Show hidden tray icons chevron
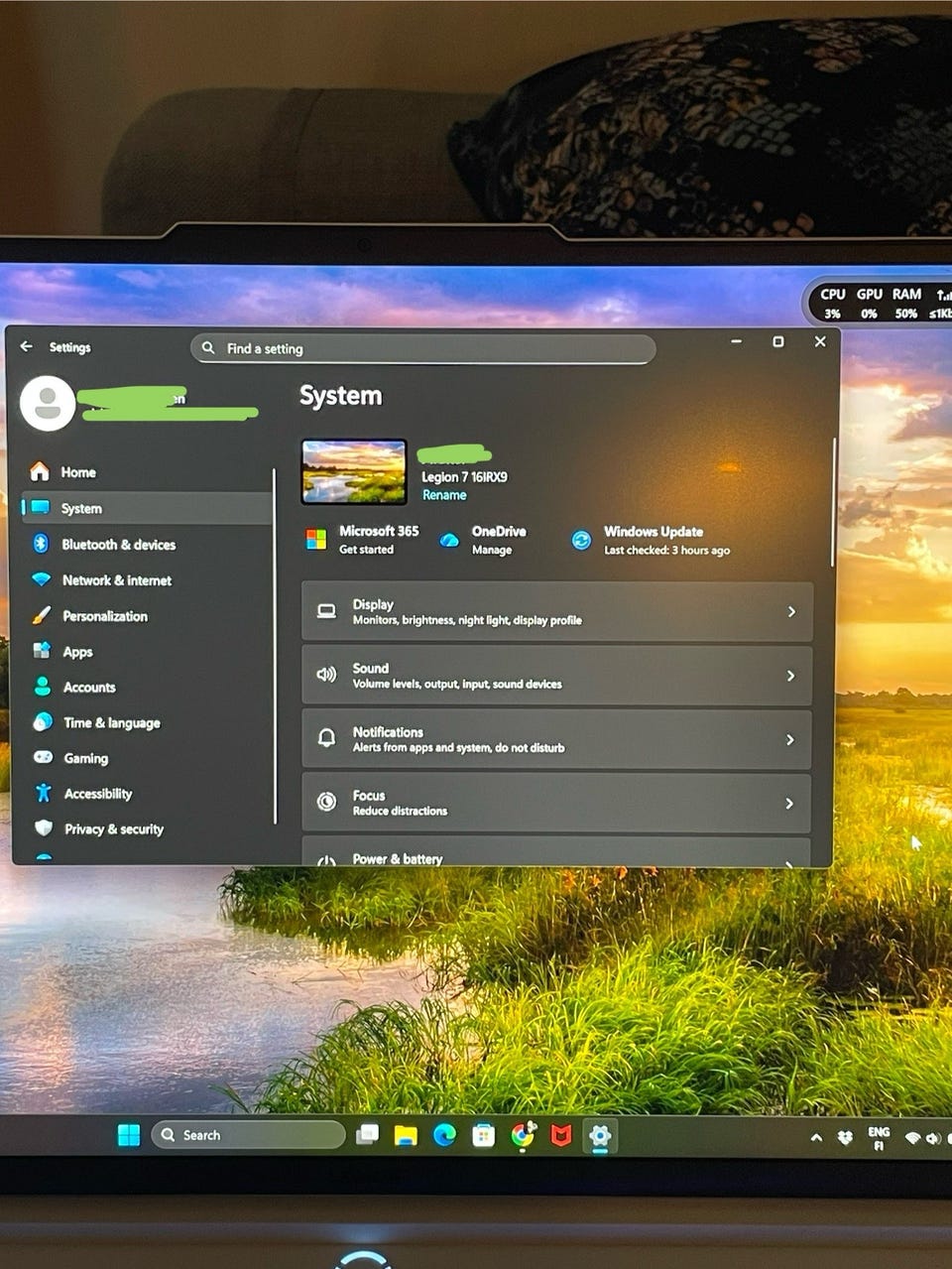This screenshot has height=1269, width=952. [816, 1138]
